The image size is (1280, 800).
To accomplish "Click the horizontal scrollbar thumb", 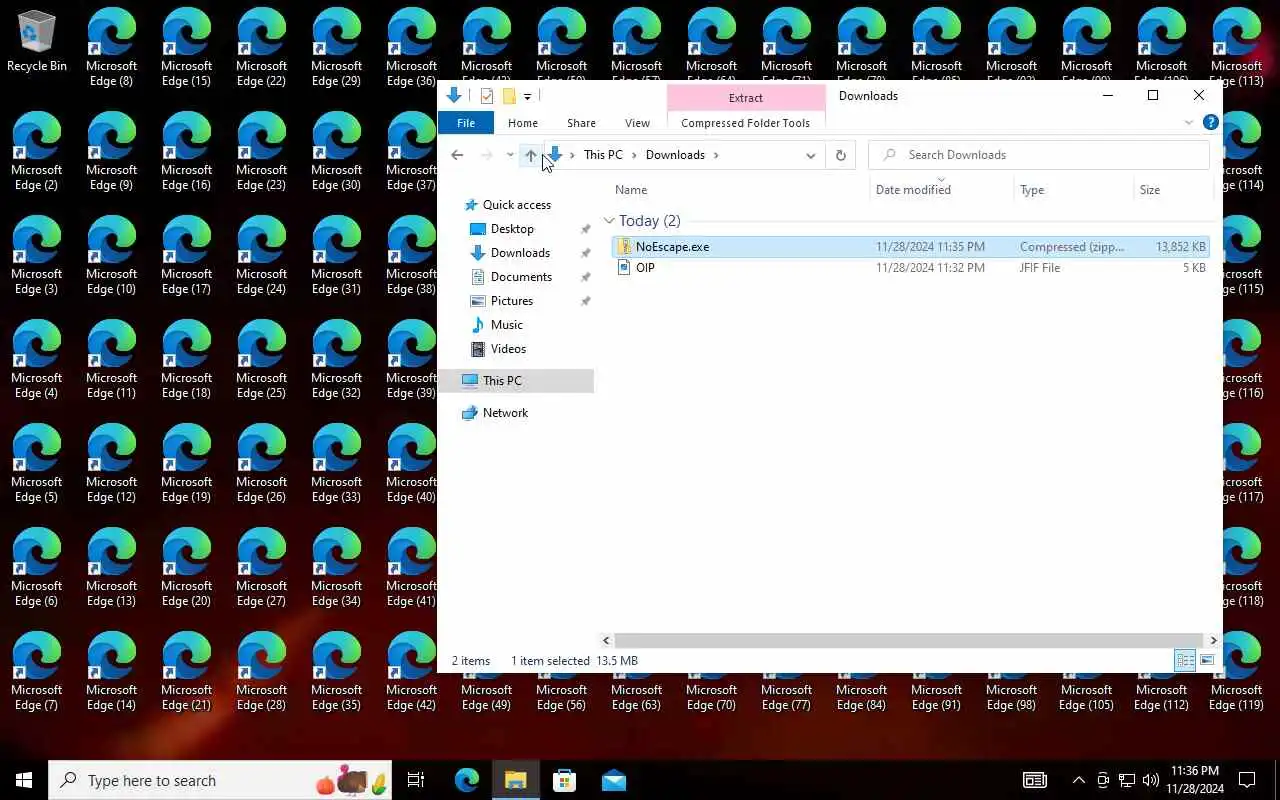I will tap(909, 640).
